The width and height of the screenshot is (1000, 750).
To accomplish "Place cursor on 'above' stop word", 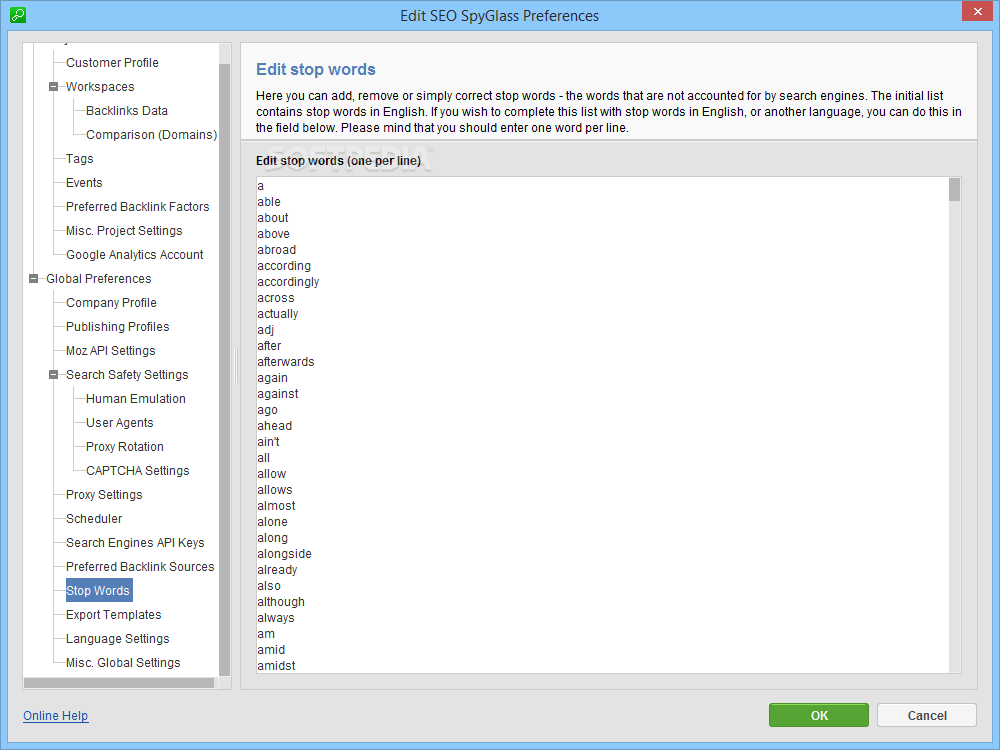I will pos(274,233).
